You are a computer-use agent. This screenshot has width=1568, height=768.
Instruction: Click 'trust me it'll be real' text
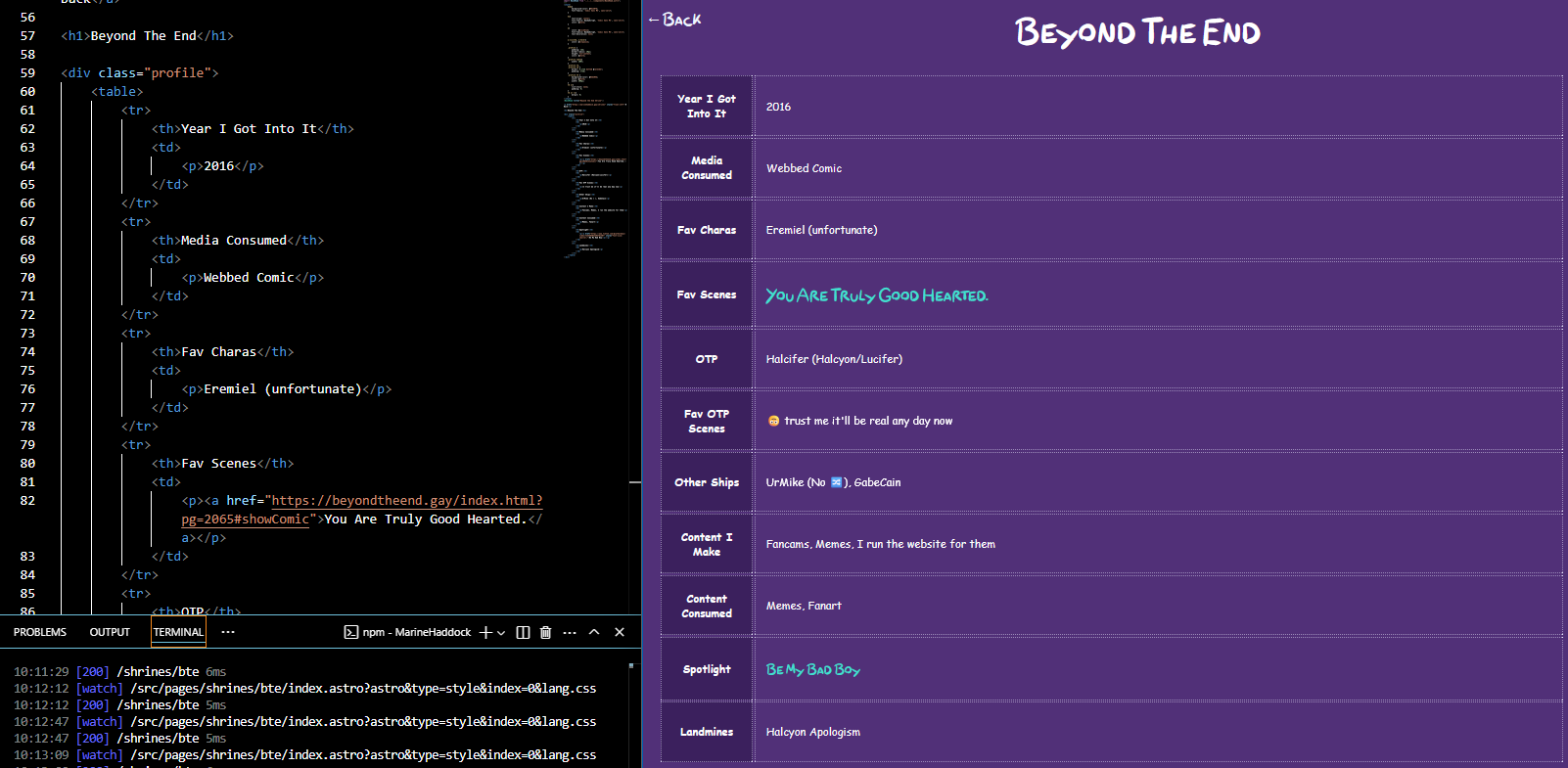tap(868, 421)
